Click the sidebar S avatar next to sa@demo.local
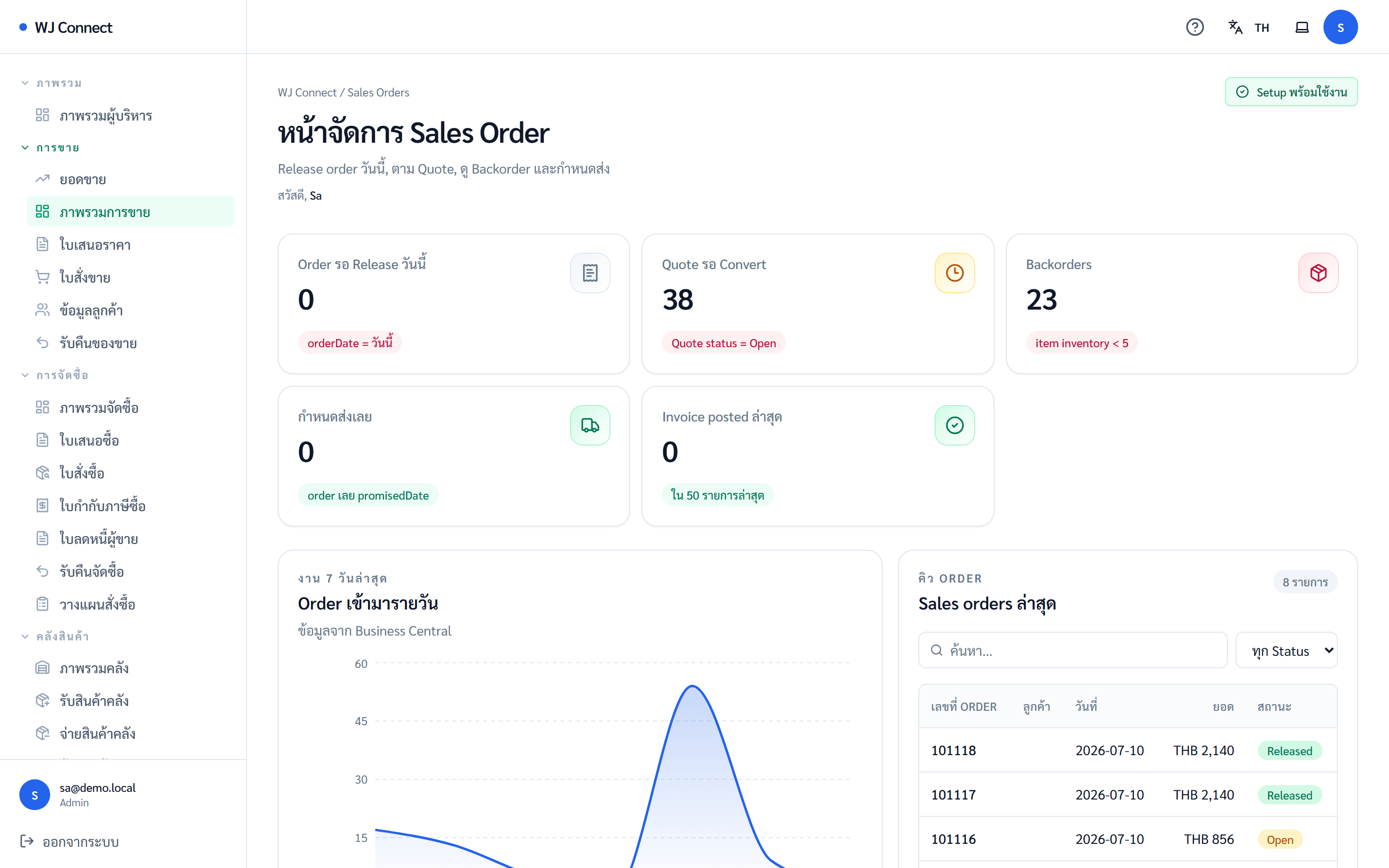Screen dimensions: 1389x868 [x=34, y=795]
